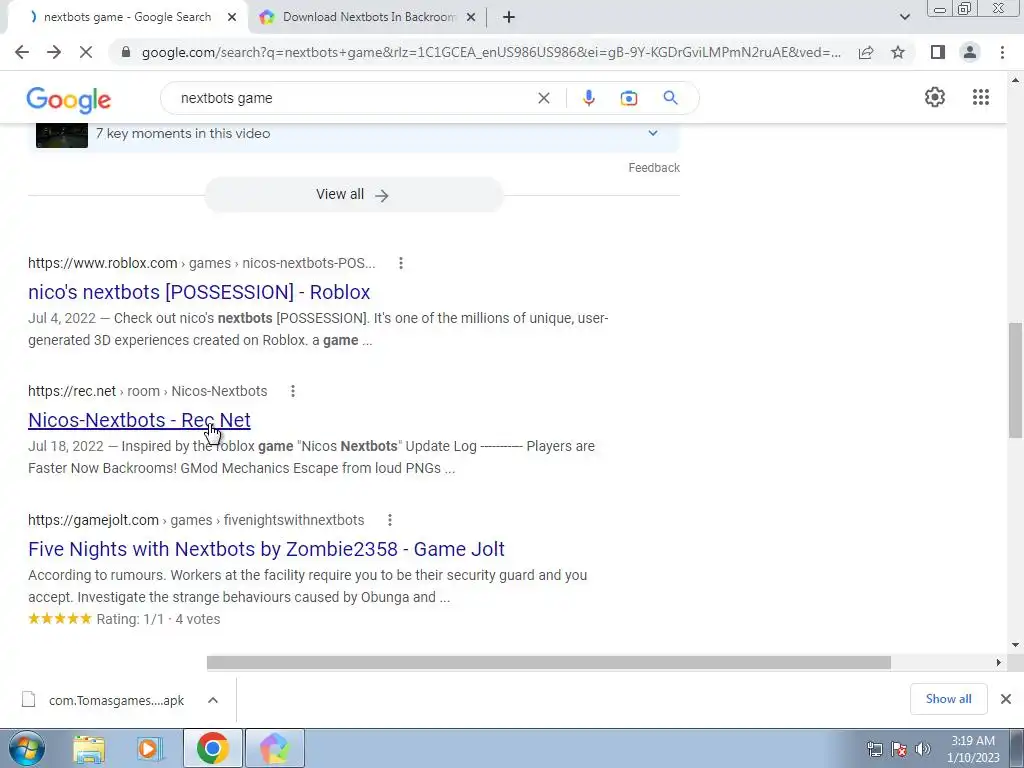Click the vertical scrollbar down arrow
Screen dimensions: 1024x768
1015,645
